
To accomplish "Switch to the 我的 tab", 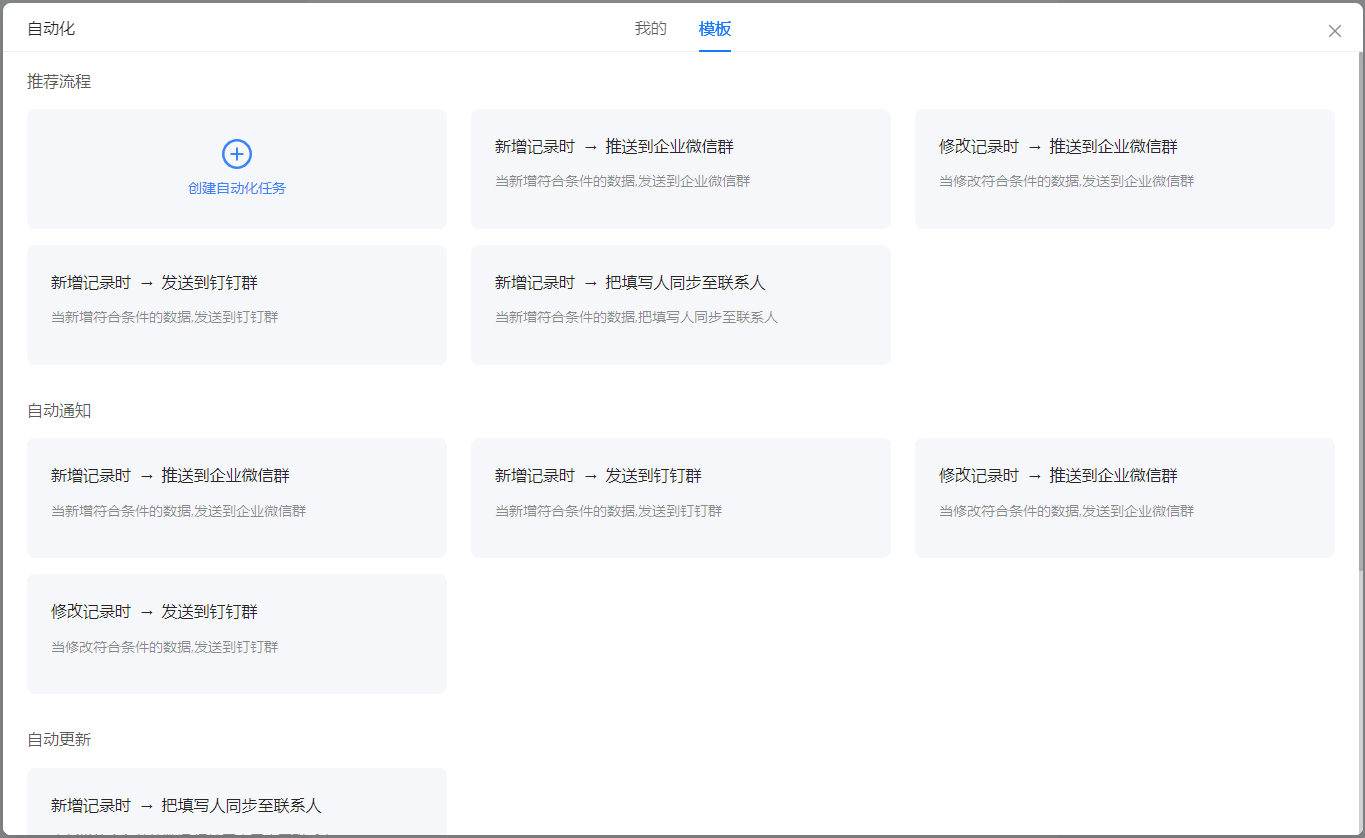I will click(651, 29).
